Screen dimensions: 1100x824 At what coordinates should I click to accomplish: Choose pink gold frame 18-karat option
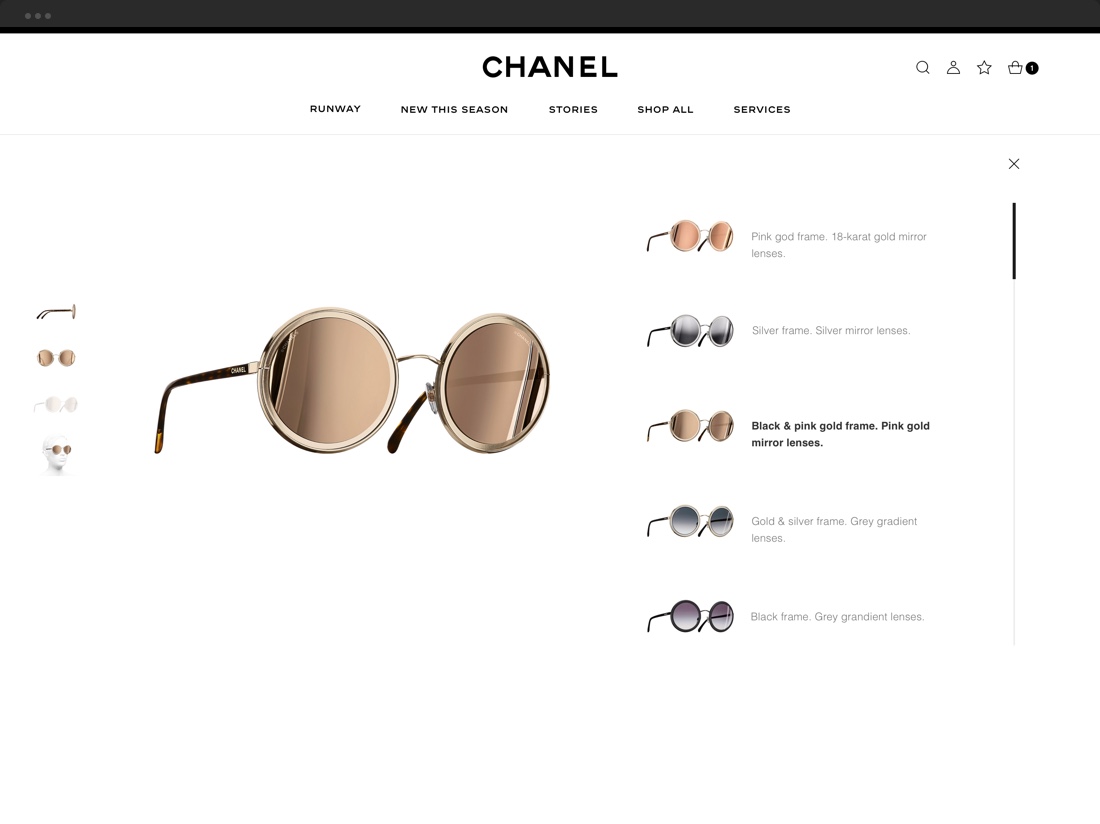pyautogui.click(x=791, y=236)
